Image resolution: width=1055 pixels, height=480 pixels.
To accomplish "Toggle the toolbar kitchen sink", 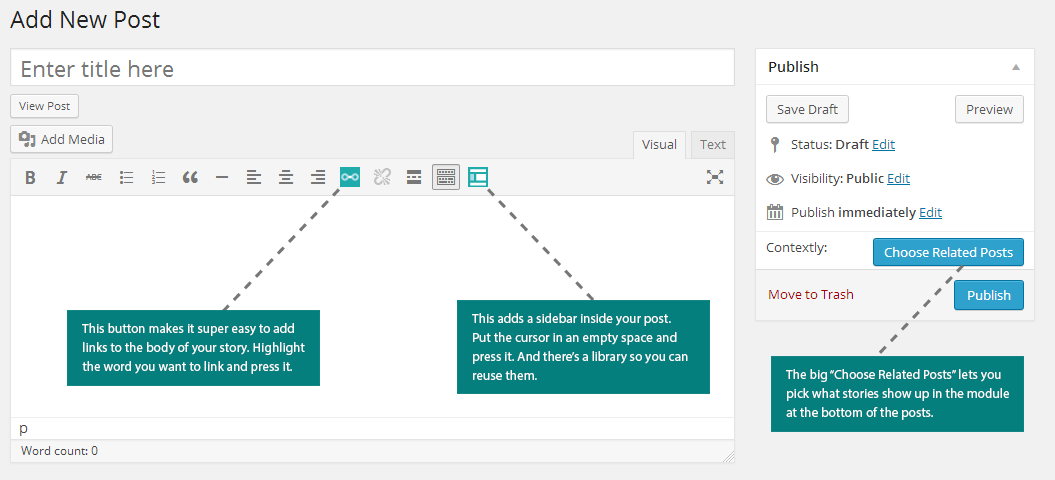I will pos(446,177).
